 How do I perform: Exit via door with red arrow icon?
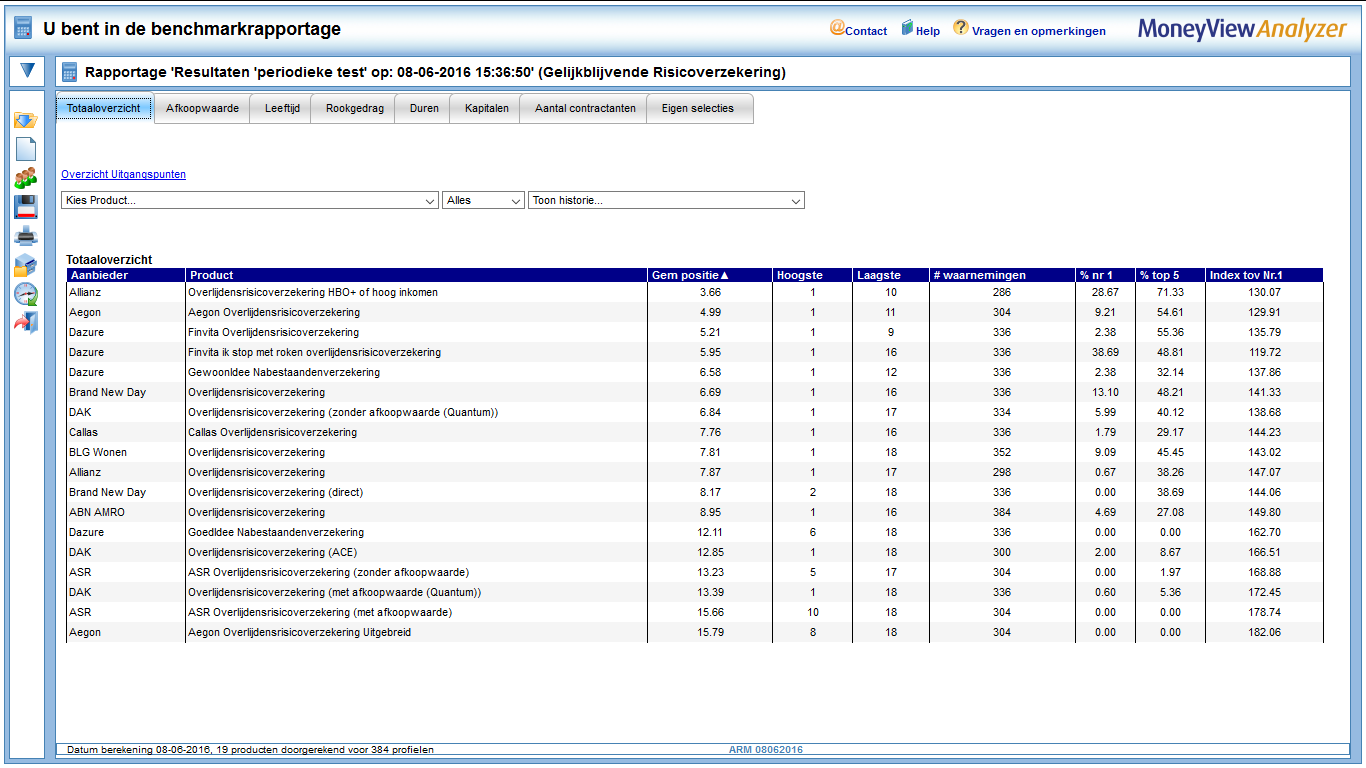25,323
